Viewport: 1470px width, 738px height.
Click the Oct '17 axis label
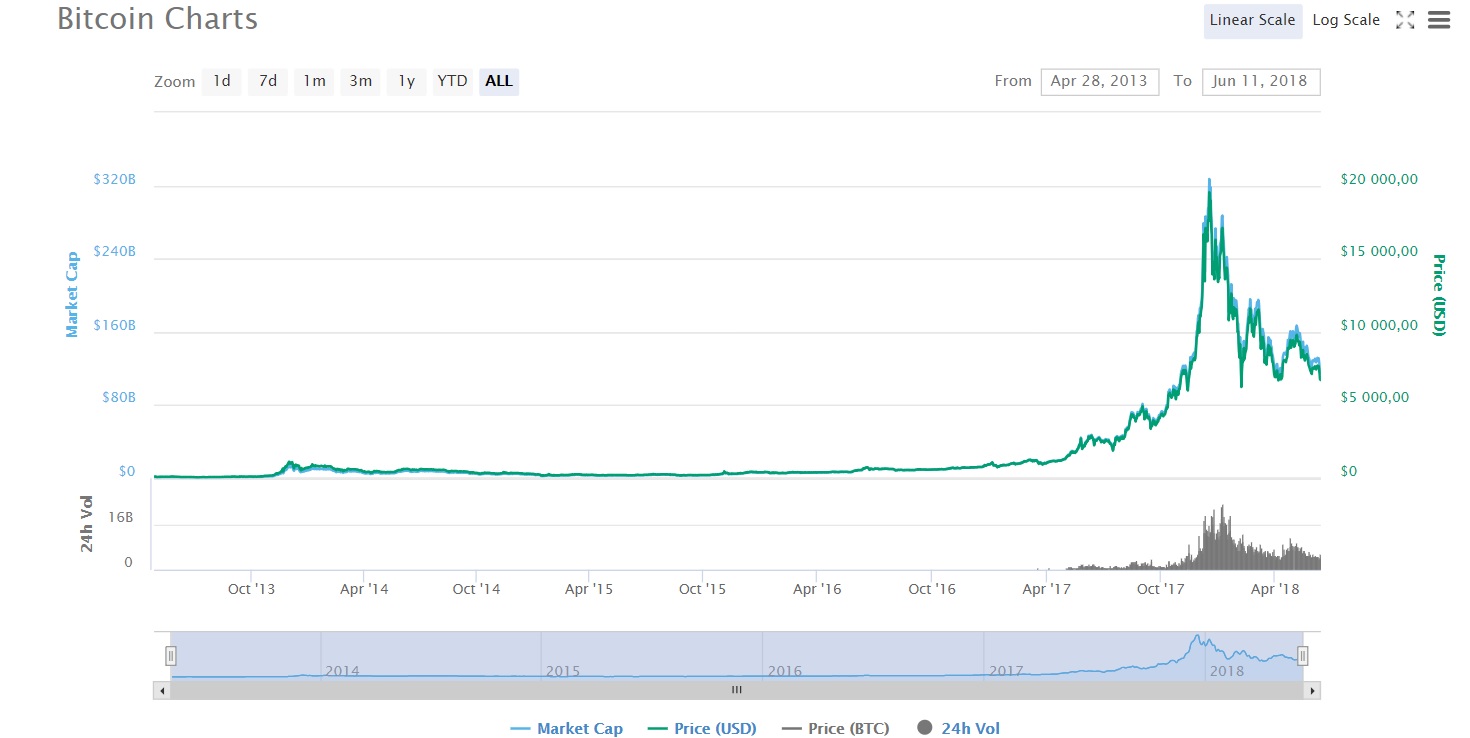coord(1160,589)
